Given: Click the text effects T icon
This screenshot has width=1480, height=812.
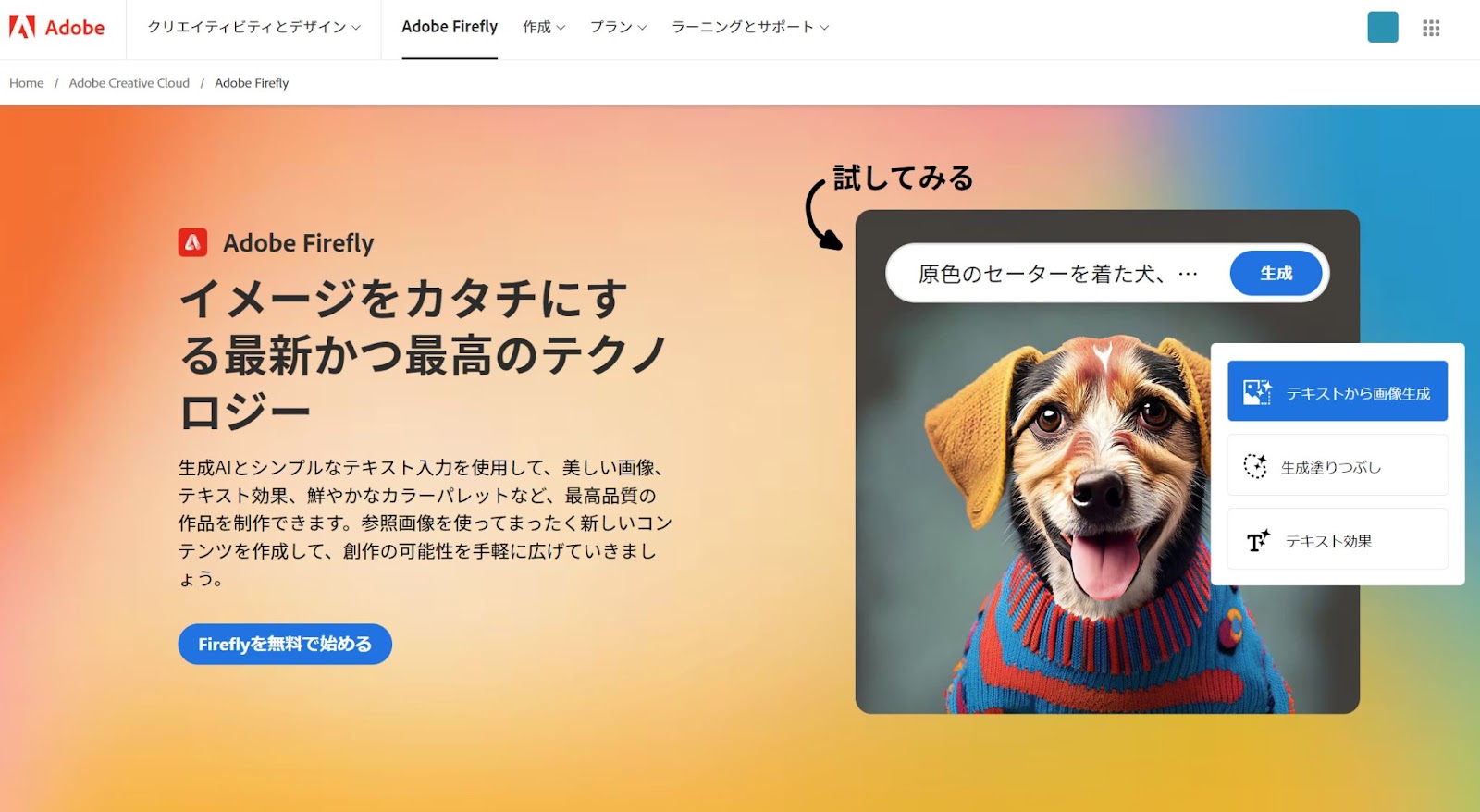Looking at the screenshot, I should pyautogui.click(x=1258, y=541).
